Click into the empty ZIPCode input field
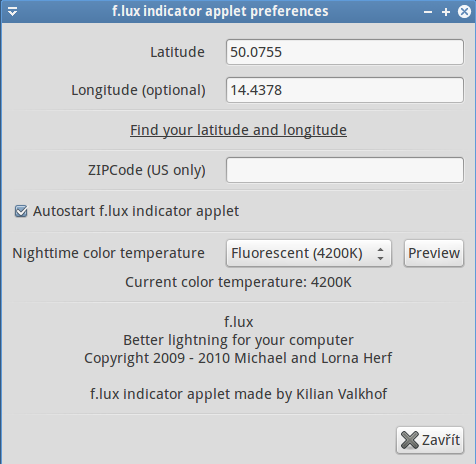 (345, 170)
